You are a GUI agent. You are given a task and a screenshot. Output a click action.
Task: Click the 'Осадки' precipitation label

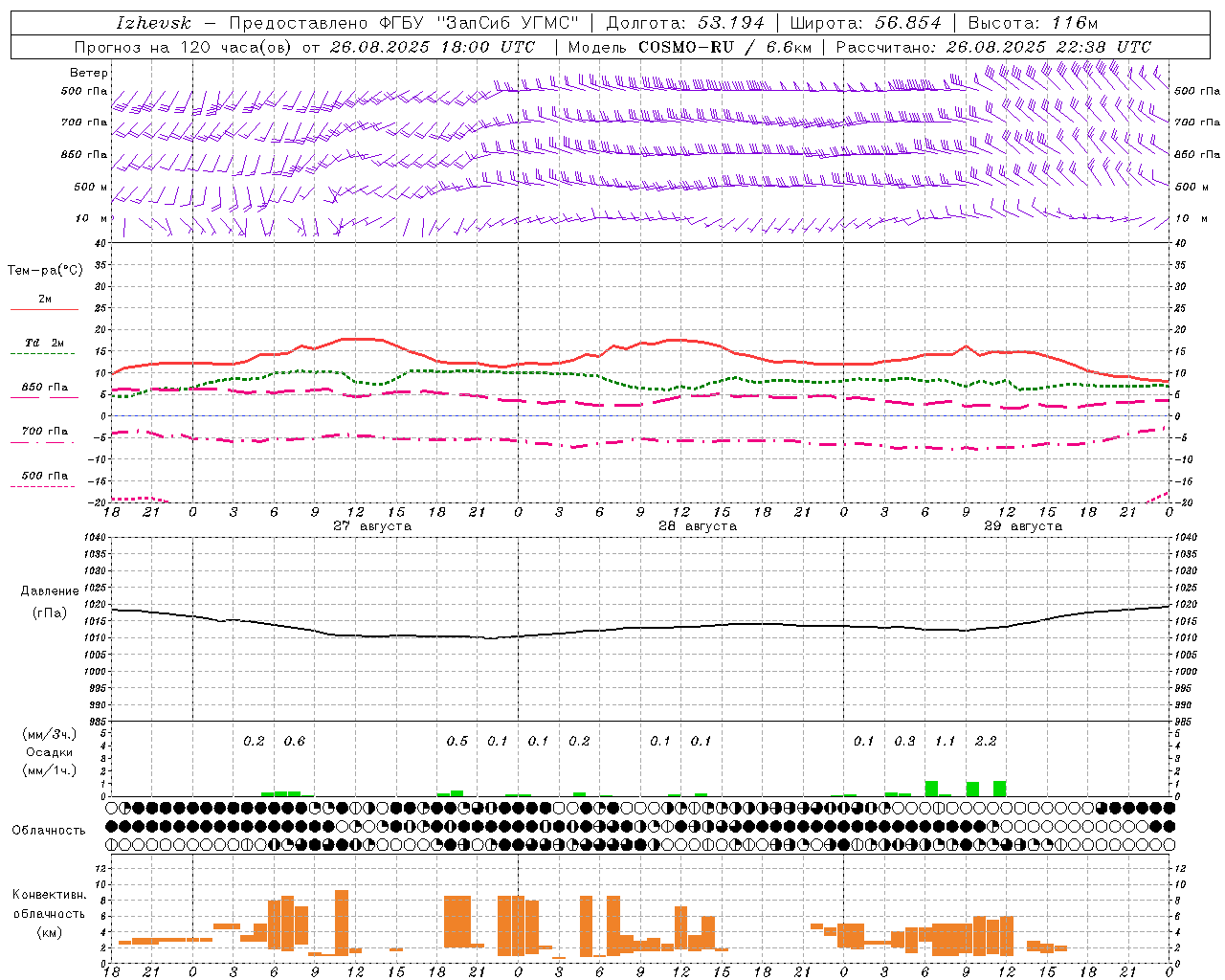point(50,752)
